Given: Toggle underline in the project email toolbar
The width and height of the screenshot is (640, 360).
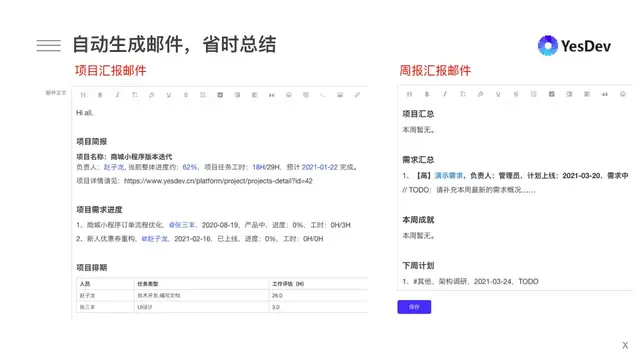Looking at the screenshot, I should click(169, 95).
